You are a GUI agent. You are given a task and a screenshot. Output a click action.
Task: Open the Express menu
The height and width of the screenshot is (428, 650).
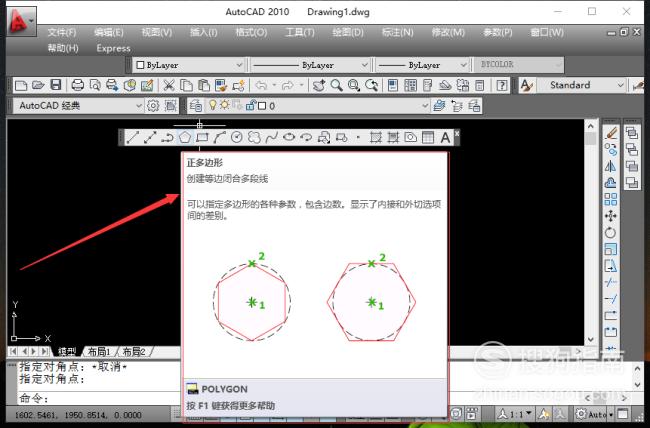click(x=113, y=48)
